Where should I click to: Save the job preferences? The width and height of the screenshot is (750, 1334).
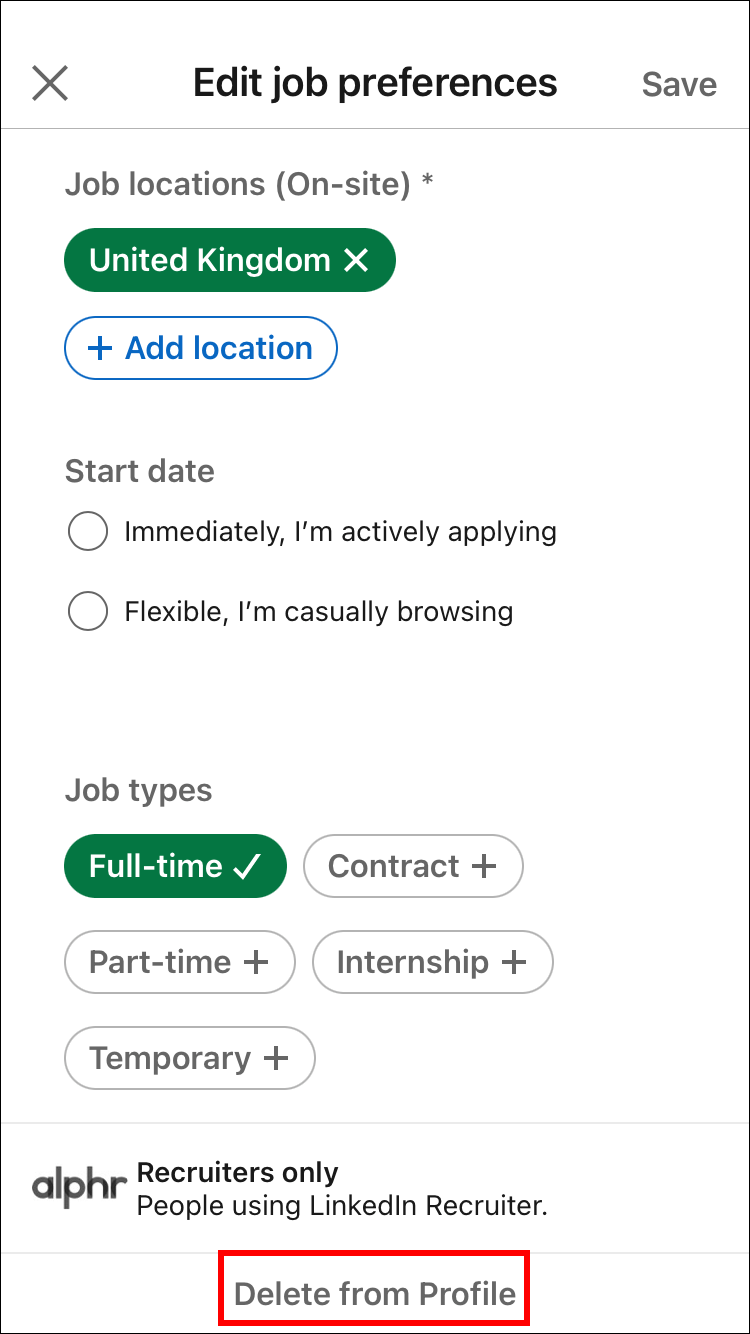click(679, 84)
